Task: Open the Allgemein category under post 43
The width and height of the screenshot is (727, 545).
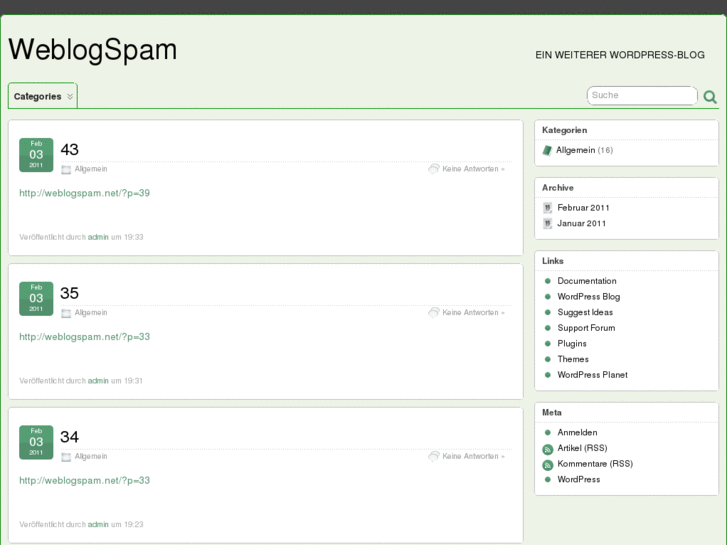Action: point(91,169)
